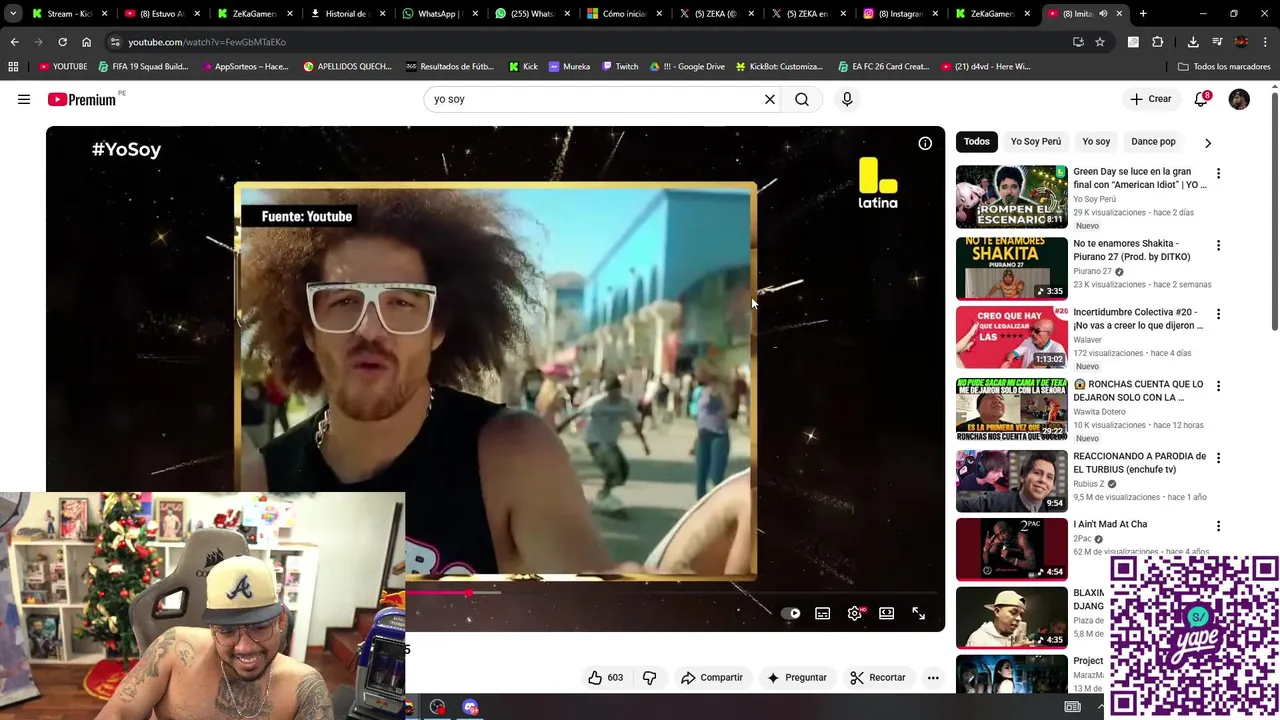Image resolution: width=1280 pixels, height=720 pixels.
Task: Open Compartir share dialog
Action: tap(712, 678)
